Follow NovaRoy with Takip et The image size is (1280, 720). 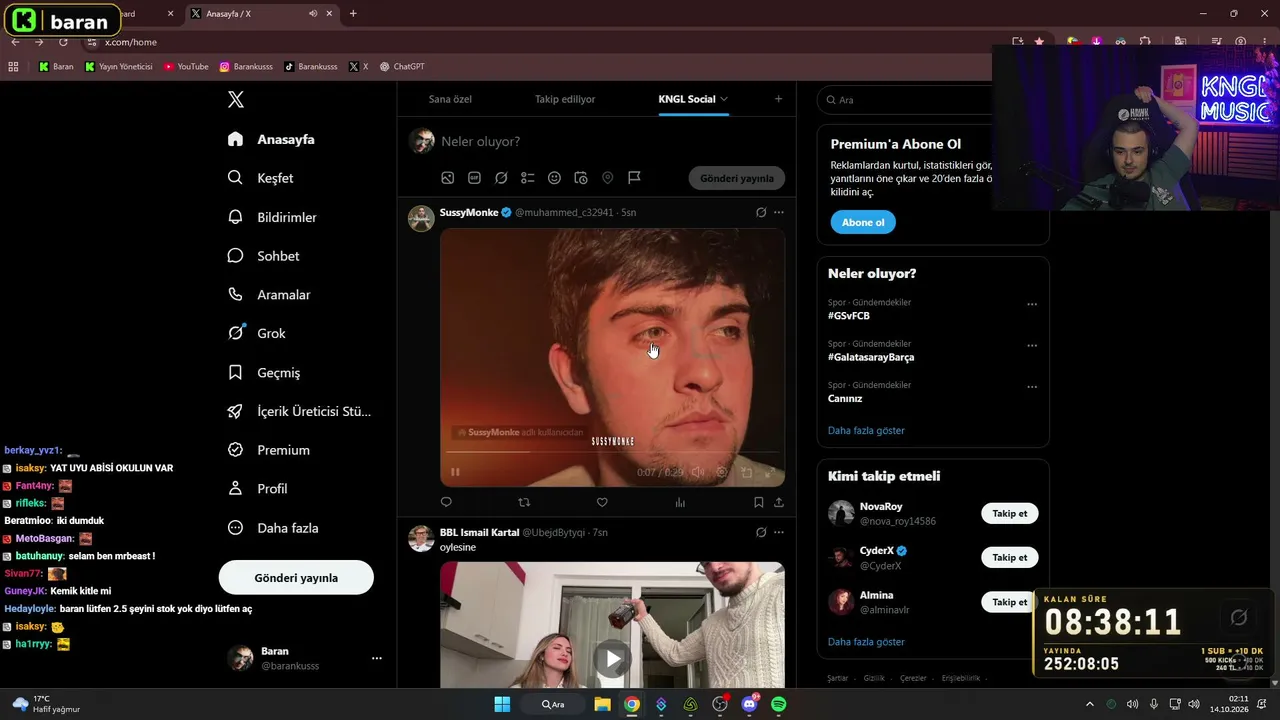[x=1010, y=513]
